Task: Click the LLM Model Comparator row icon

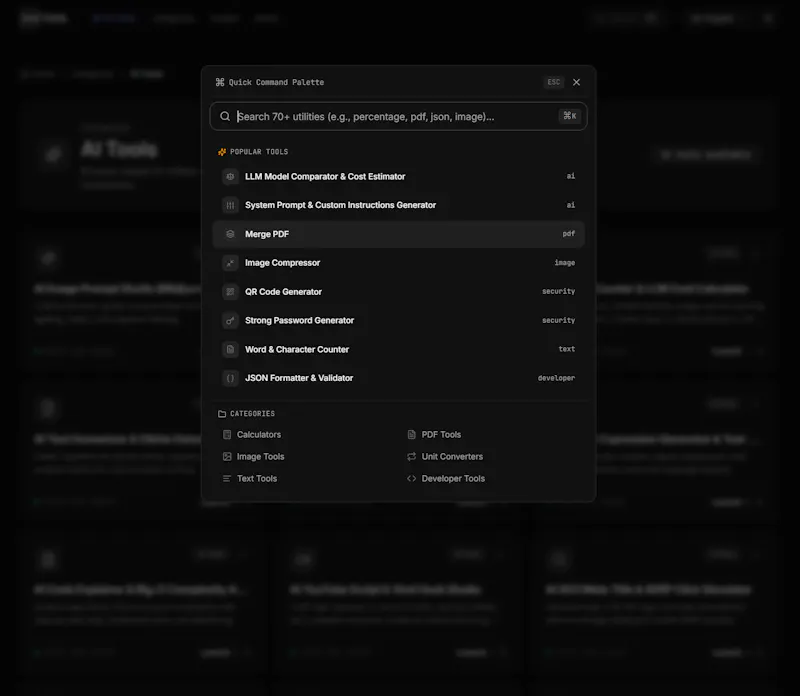Action: (230, 177)
